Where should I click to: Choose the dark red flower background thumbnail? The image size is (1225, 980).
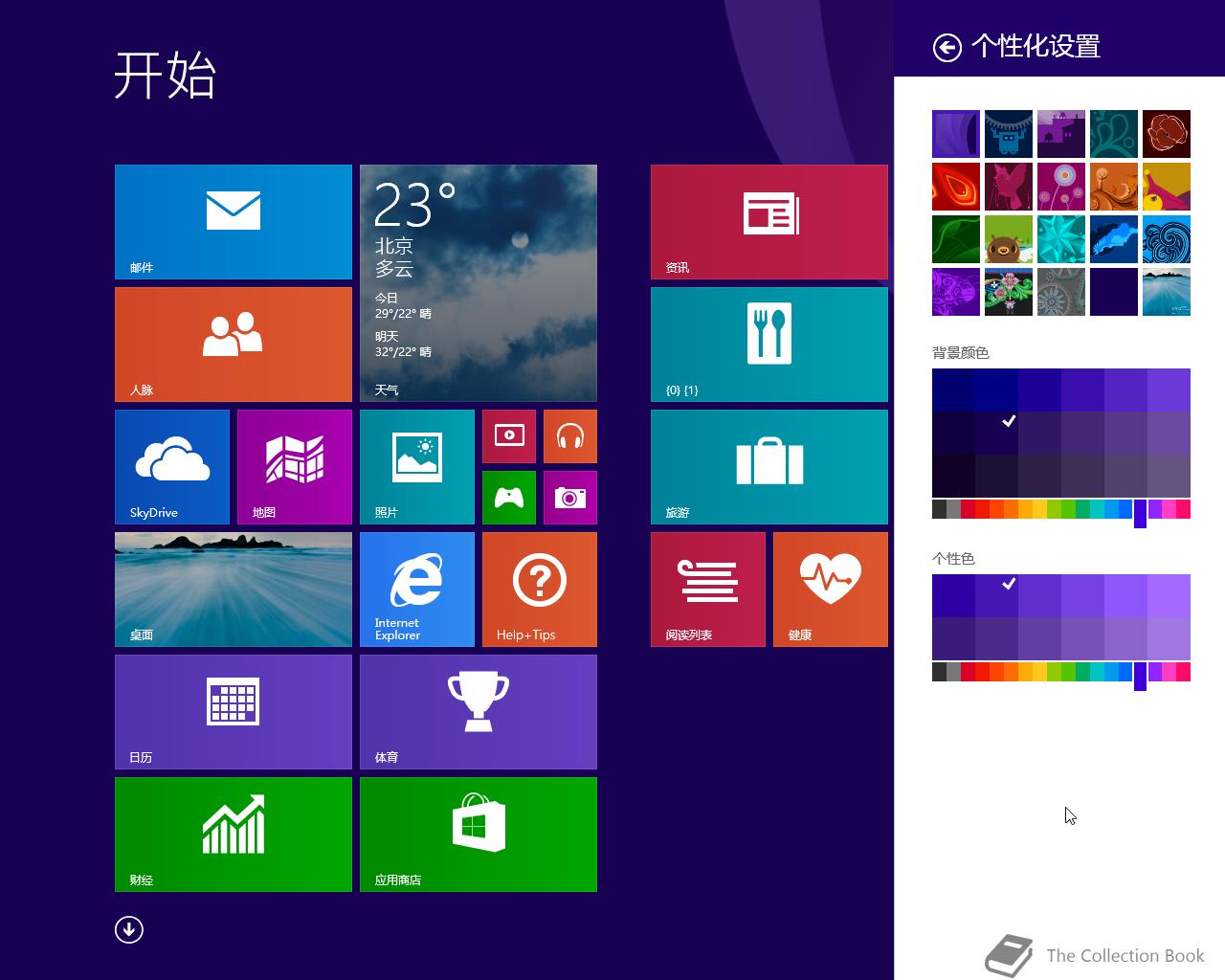pyautogui.click(x=1167, y=134)
